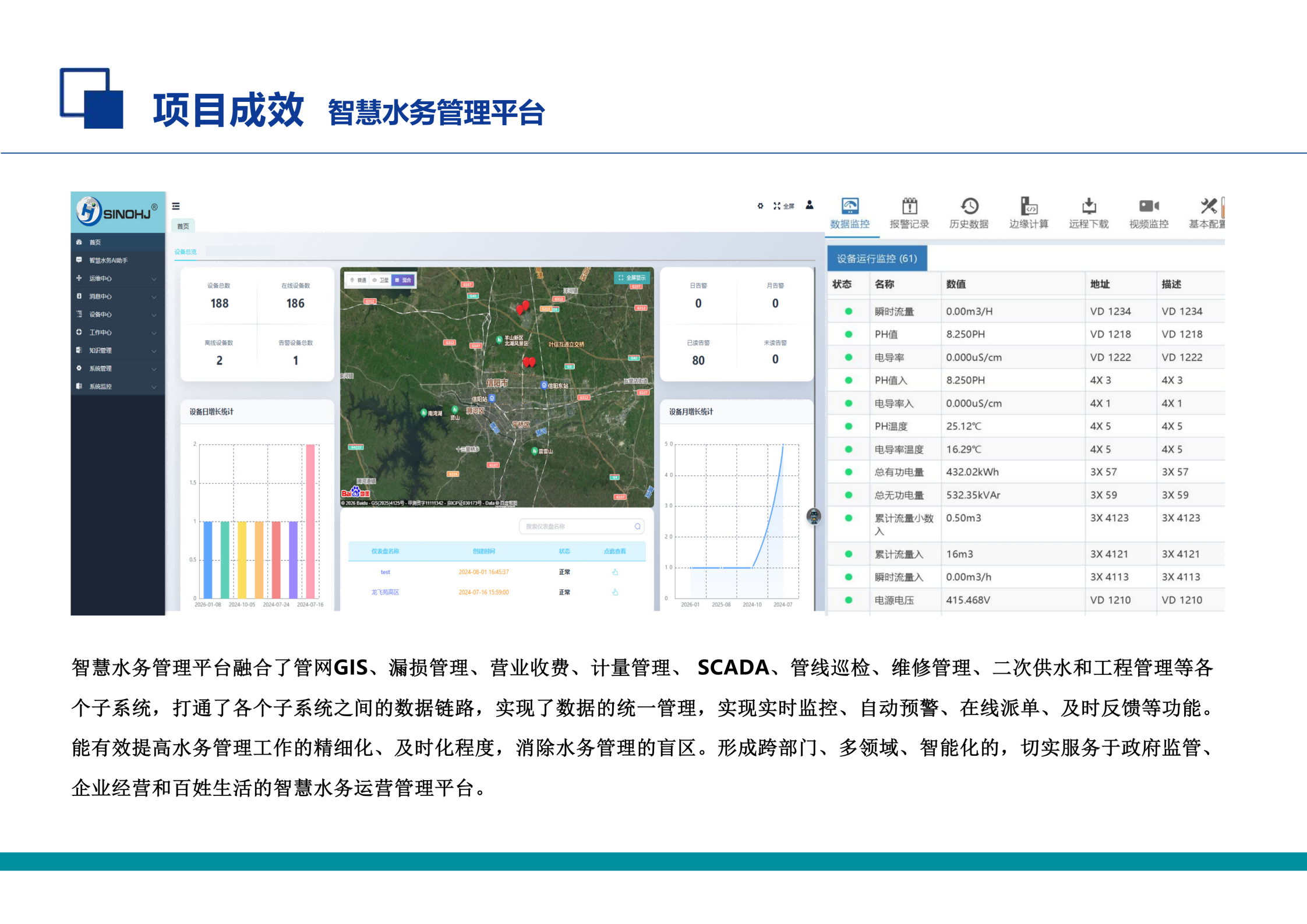Screen dimensions: 1307x924
Task: Switch map to 普通 normal mode
Action: (358, 280)
